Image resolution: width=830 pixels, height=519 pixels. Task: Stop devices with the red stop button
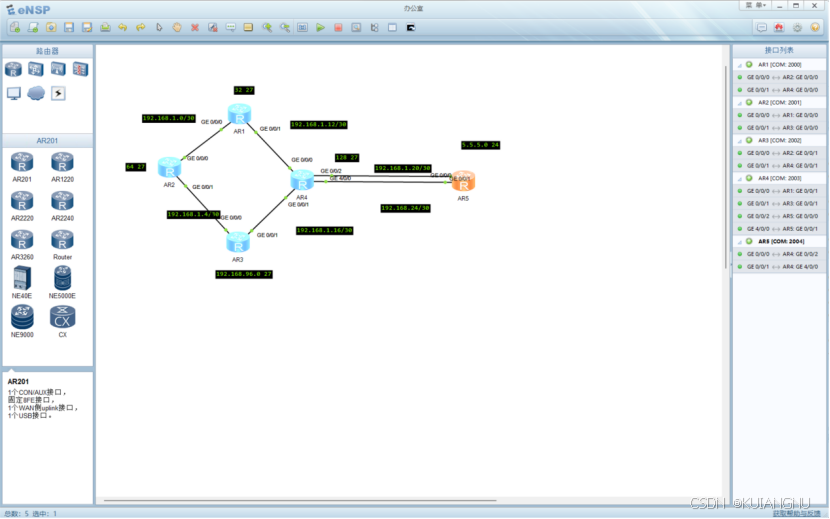[x=338, y=28]
